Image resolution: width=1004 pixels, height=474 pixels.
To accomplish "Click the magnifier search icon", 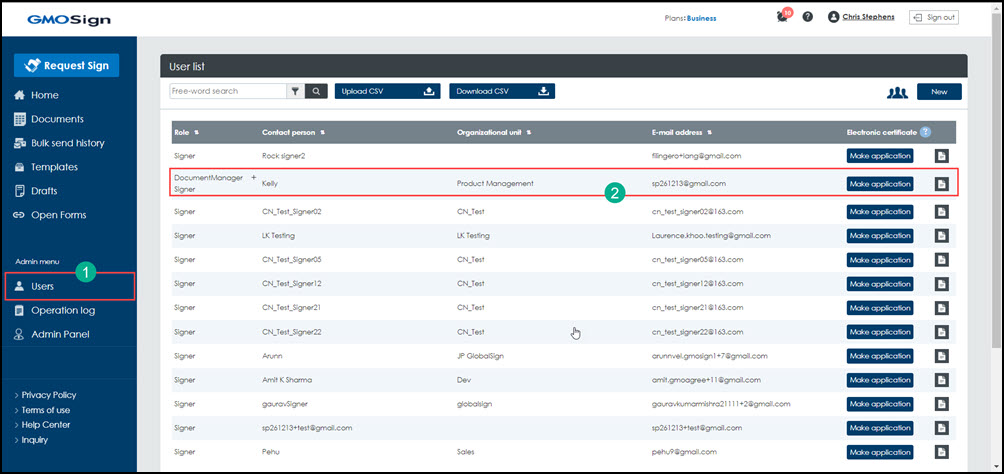I will coord(315,91).
